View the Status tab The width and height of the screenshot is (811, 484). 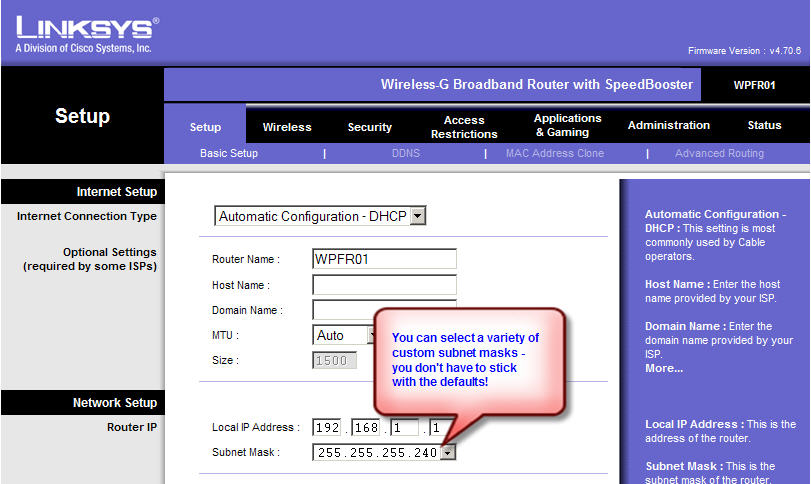764,125
